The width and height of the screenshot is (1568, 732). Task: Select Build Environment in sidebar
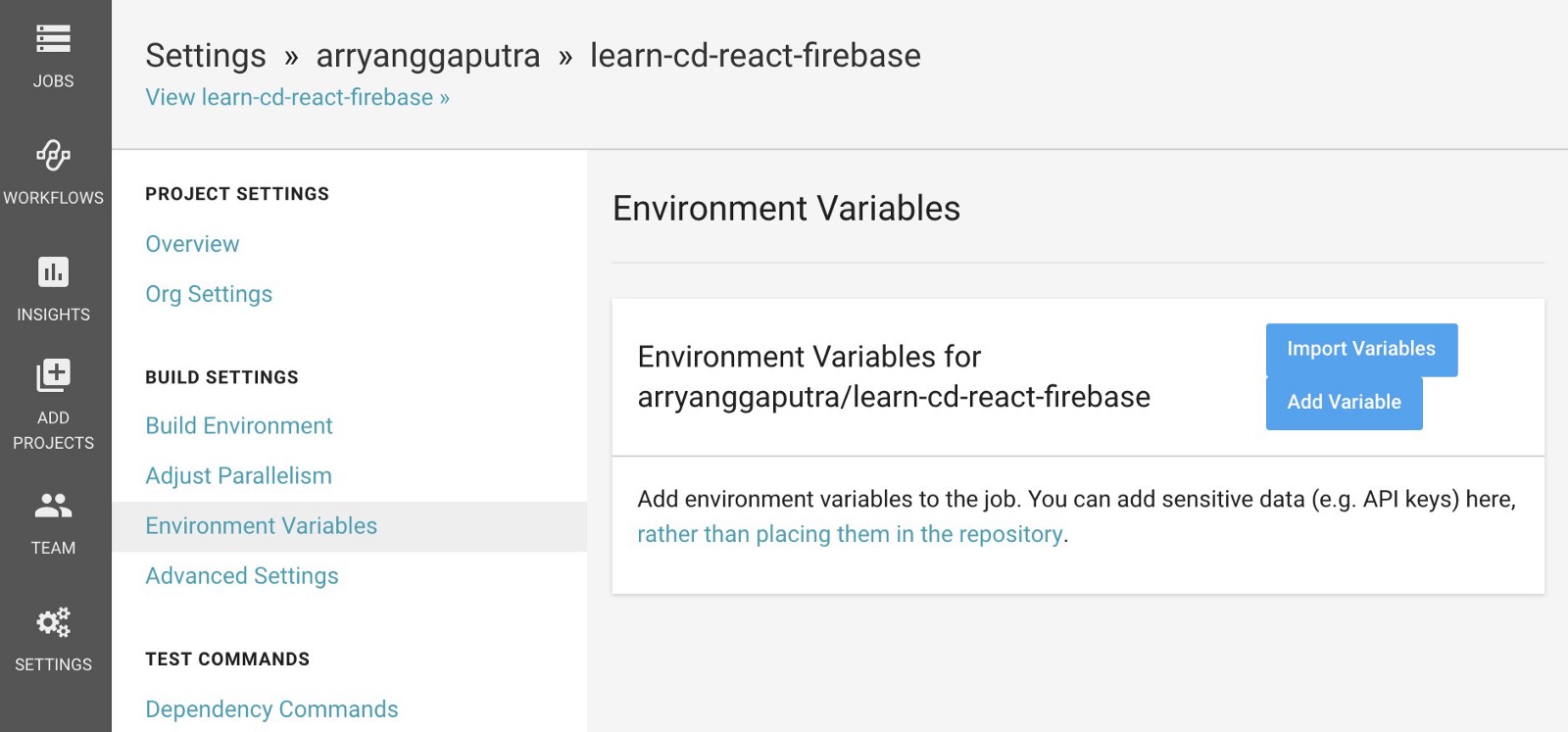239,425
